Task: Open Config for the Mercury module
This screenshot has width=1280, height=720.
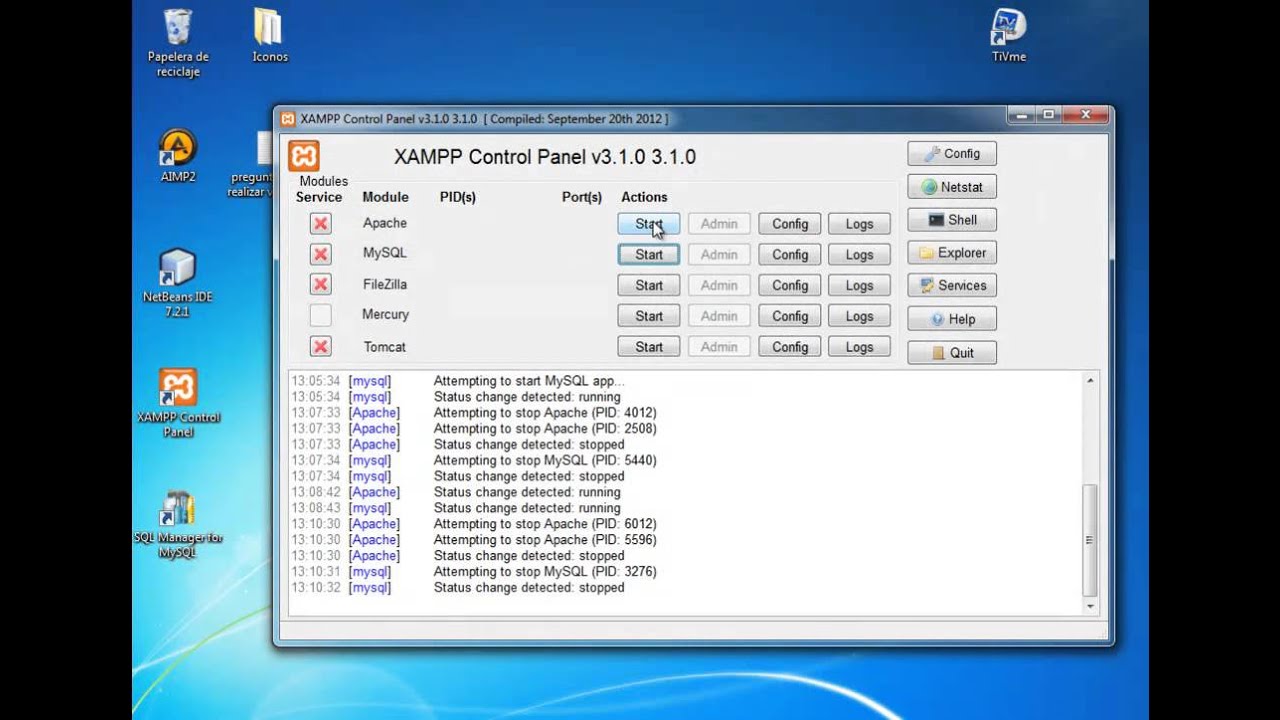Action: pos(790,316)
